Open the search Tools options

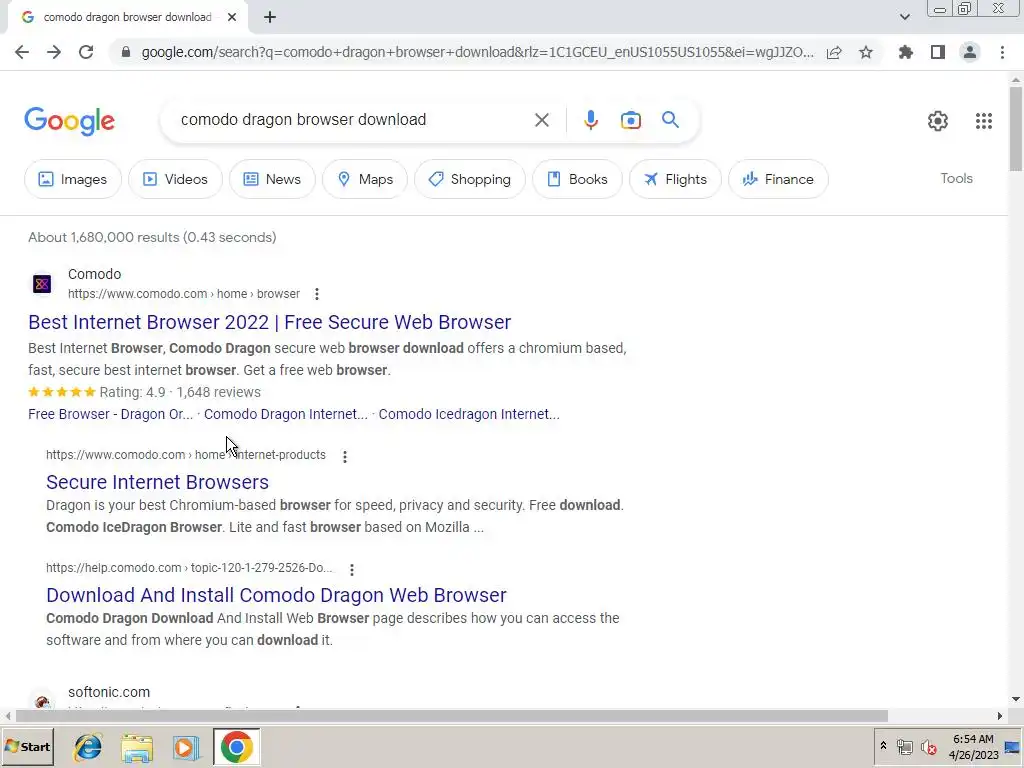956,178
